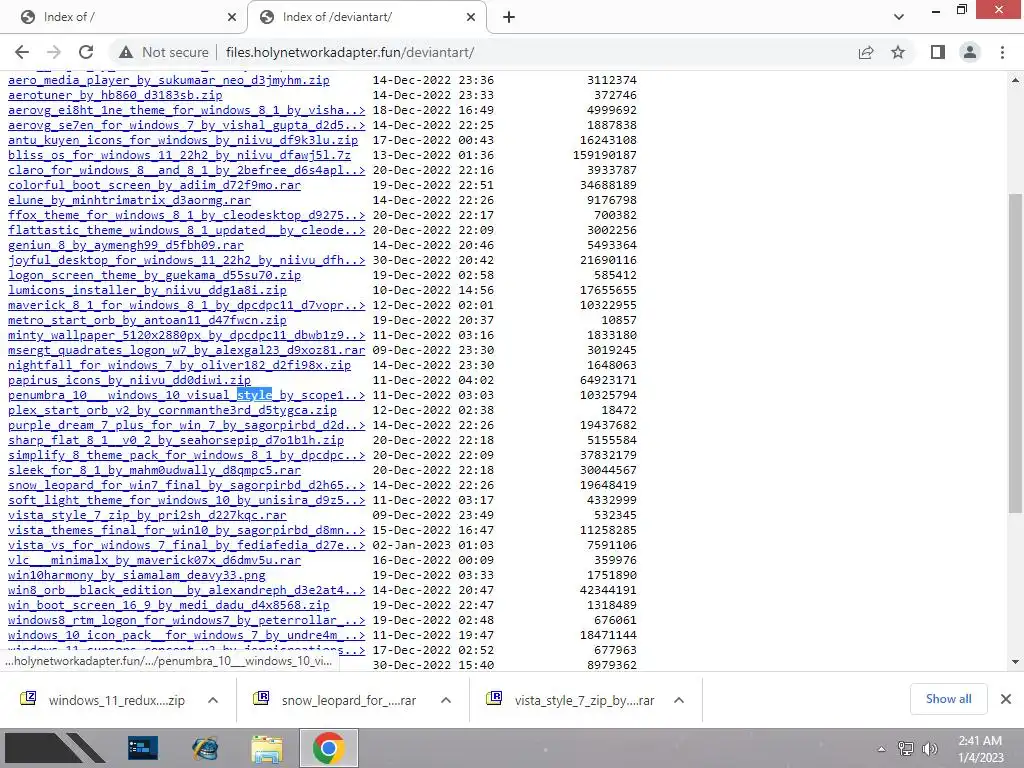Expand options for windows_11_redux download
This screenshot has width=1024, height=768.
pyautogui.click(x=213, y=700)
